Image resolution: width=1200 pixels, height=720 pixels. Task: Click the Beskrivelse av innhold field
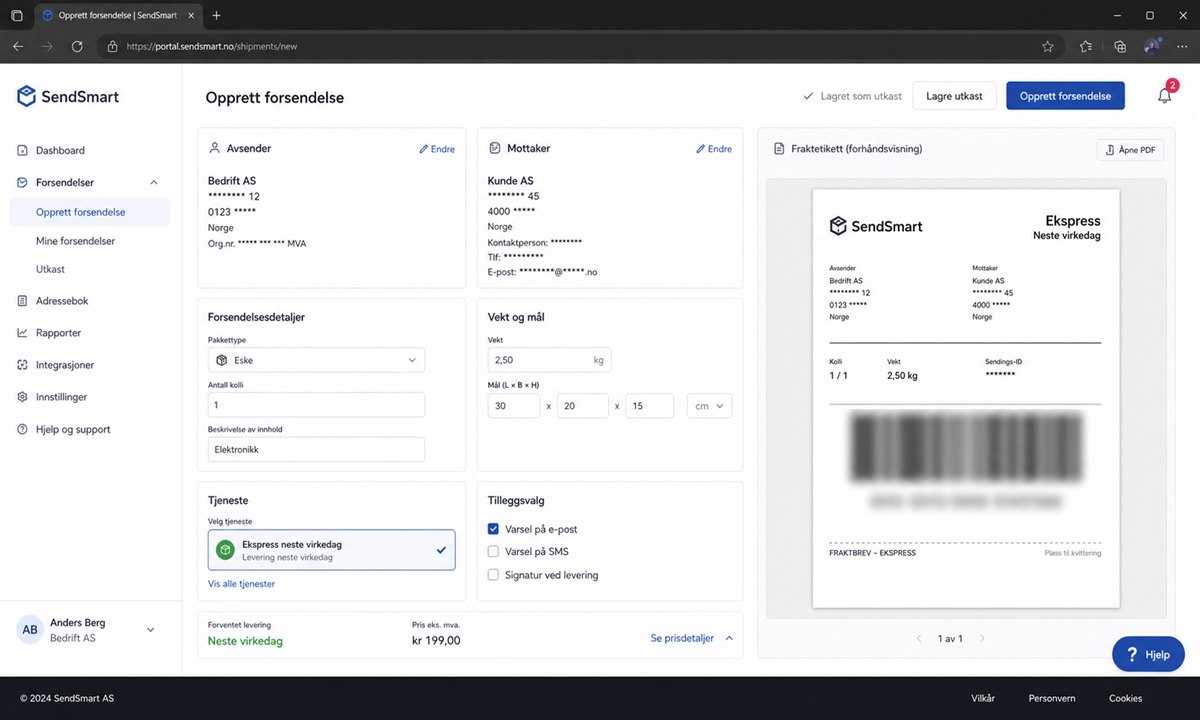click(316, 450)
